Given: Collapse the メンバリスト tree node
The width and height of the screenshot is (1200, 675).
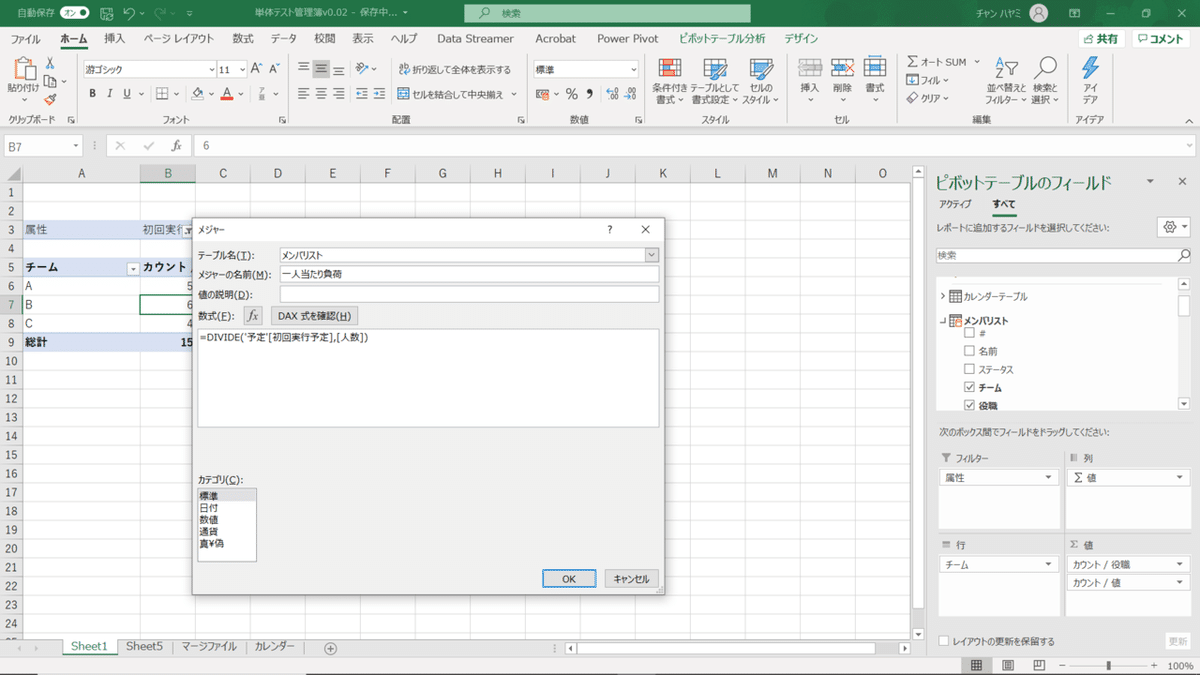Looking at the screenshot, I should click(x=942, y=321).
